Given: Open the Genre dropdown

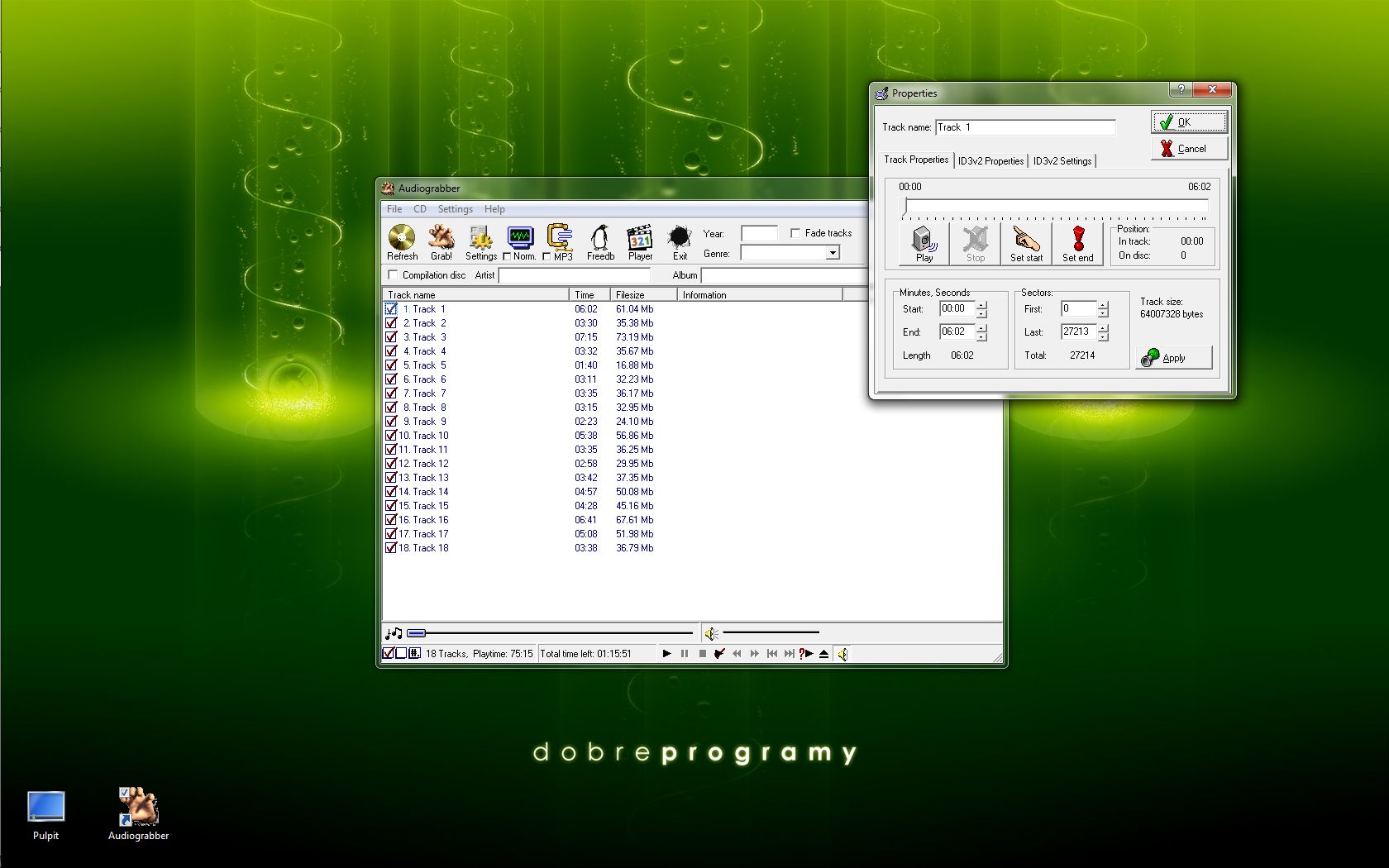Looking at the screenshot, I should pyautogui.click(x=833, y=253).
